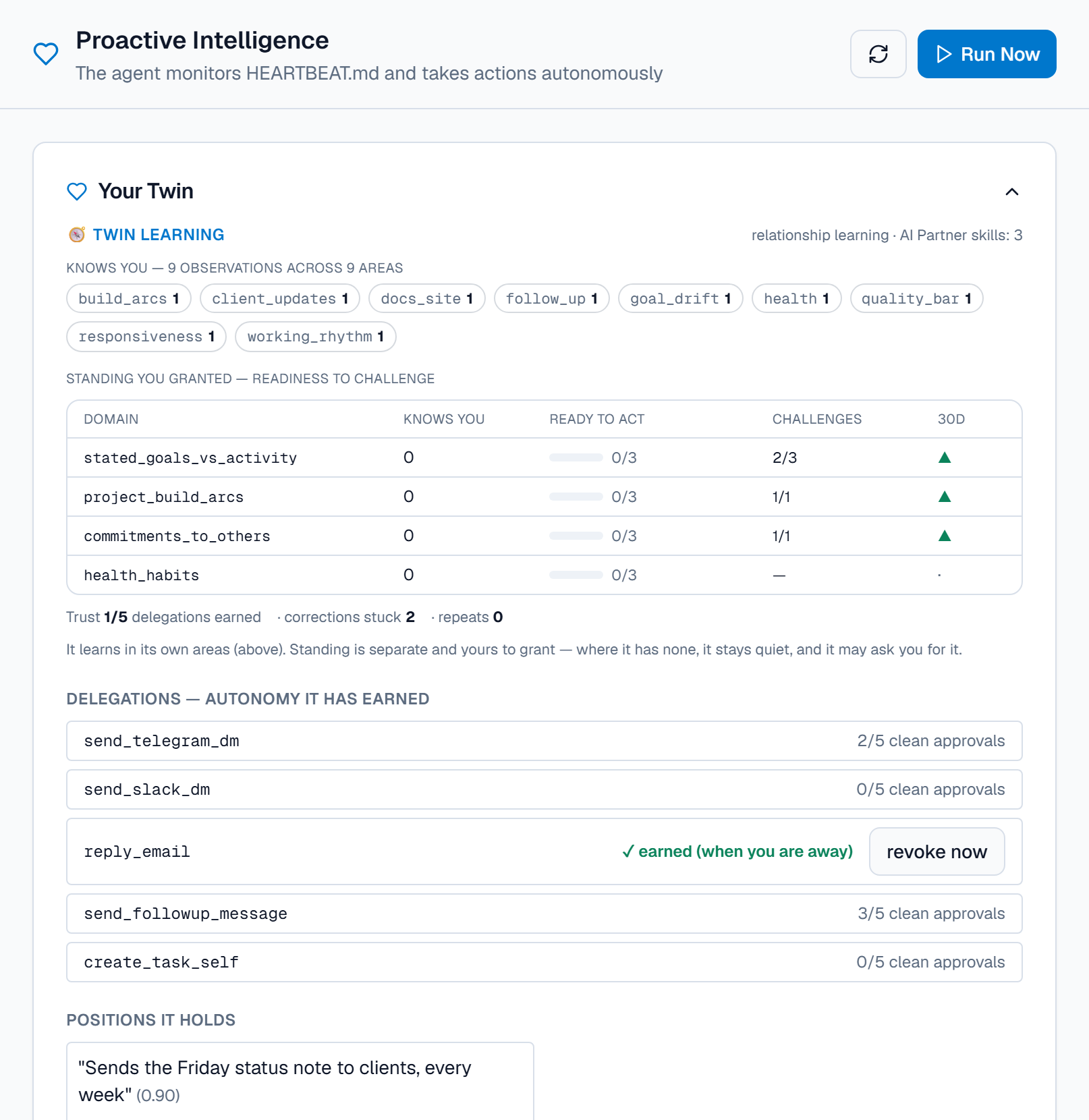Click the health_habits ready-to-act progress bar

pos(576,575)
